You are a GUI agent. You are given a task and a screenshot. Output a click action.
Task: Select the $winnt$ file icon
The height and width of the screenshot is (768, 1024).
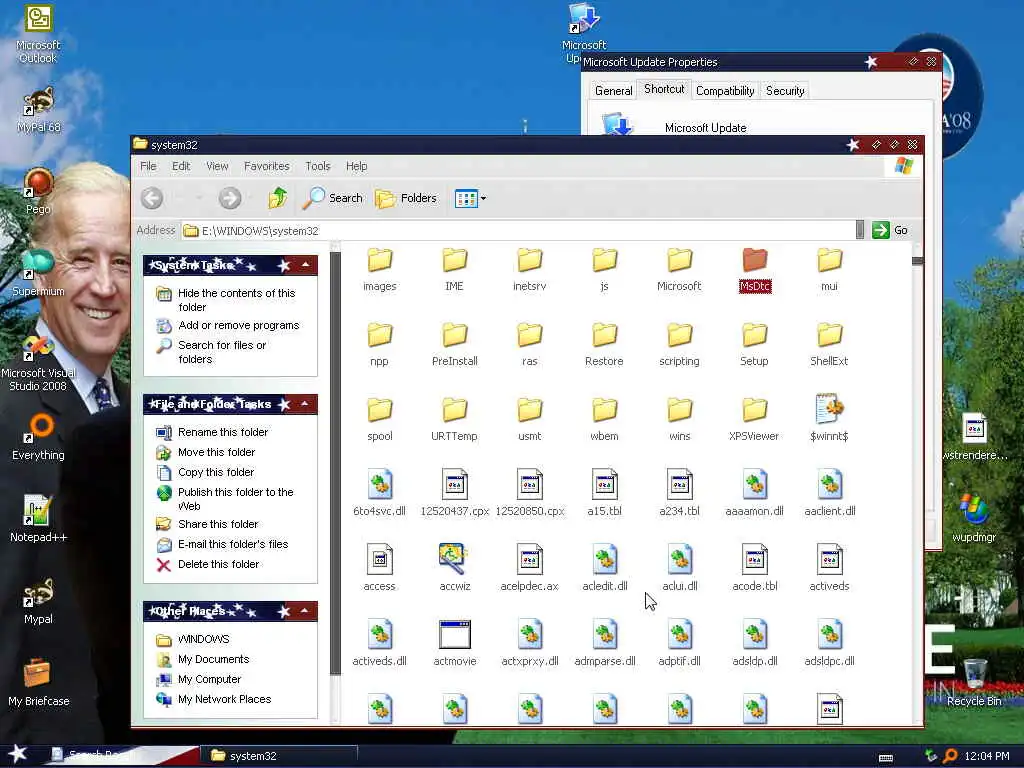click(829, 419)
